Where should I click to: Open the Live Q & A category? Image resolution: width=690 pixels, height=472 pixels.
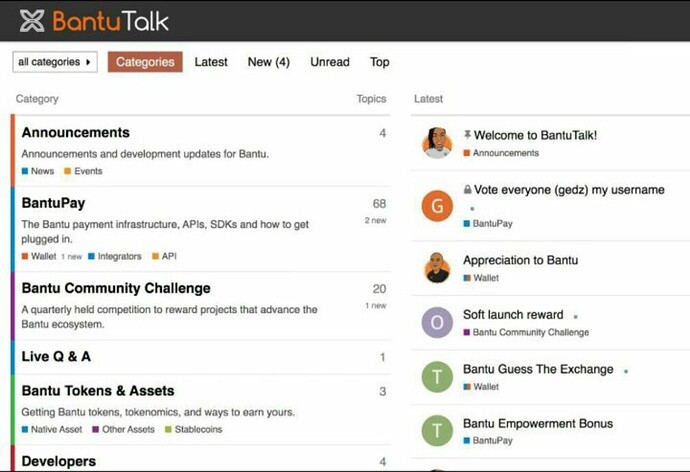click(x=56, y=356)
